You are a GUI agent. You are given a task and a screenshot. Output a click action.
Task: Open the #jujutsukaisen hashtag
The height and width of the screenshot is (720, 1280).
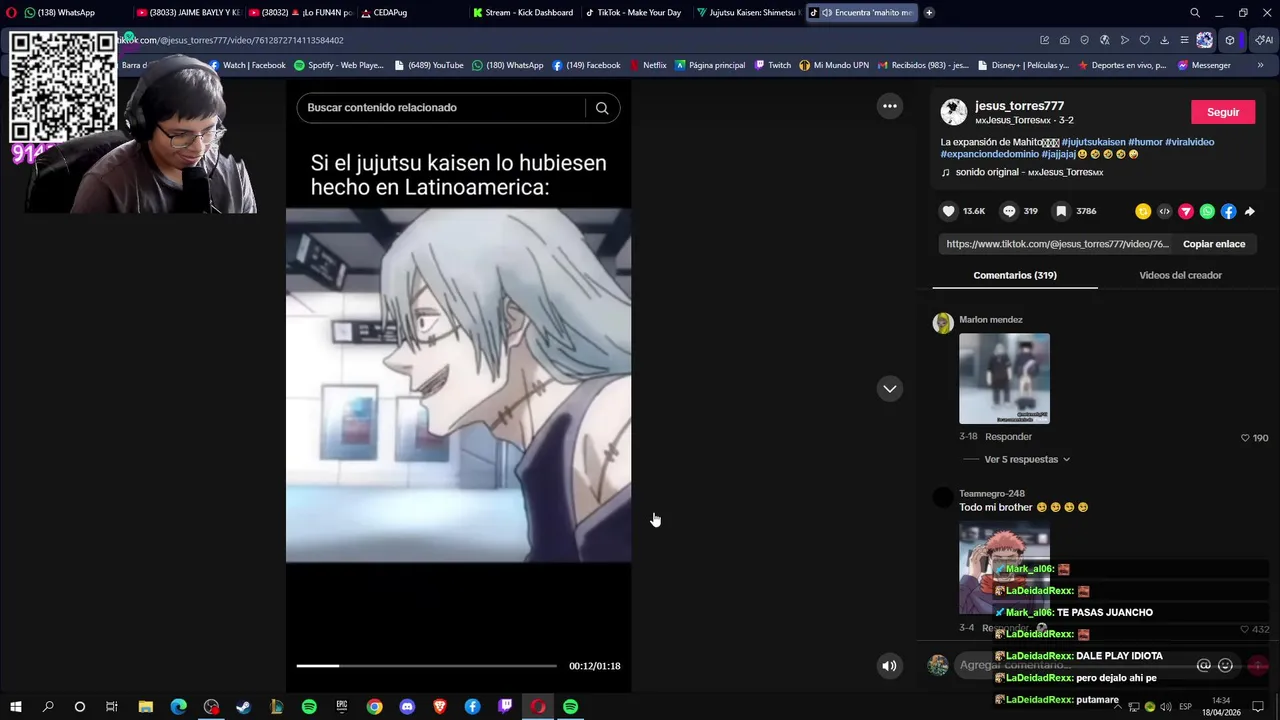(1093, 142)
